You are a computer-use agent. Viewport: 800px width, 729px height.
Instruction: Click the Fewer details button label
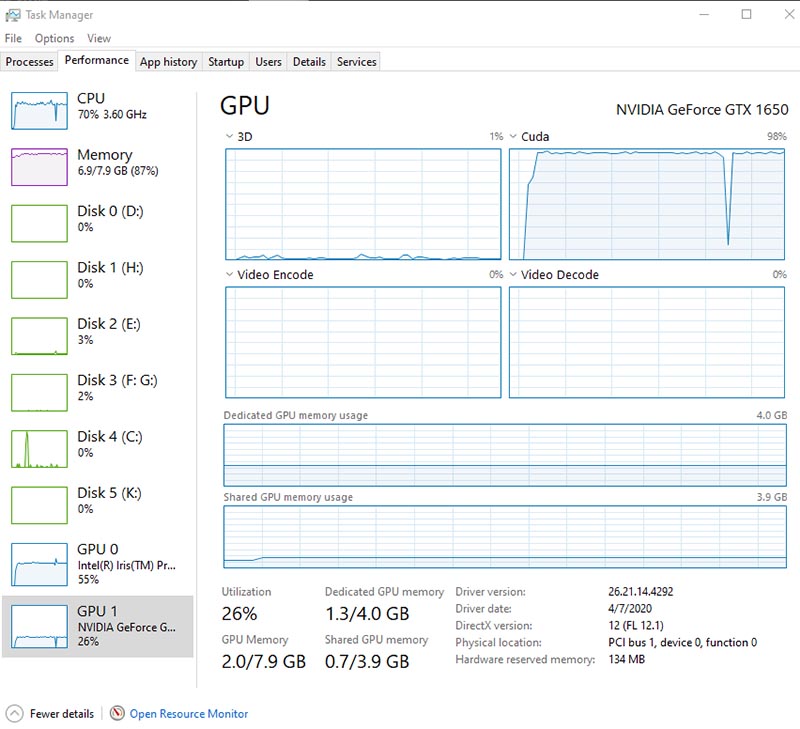(62, 714)
